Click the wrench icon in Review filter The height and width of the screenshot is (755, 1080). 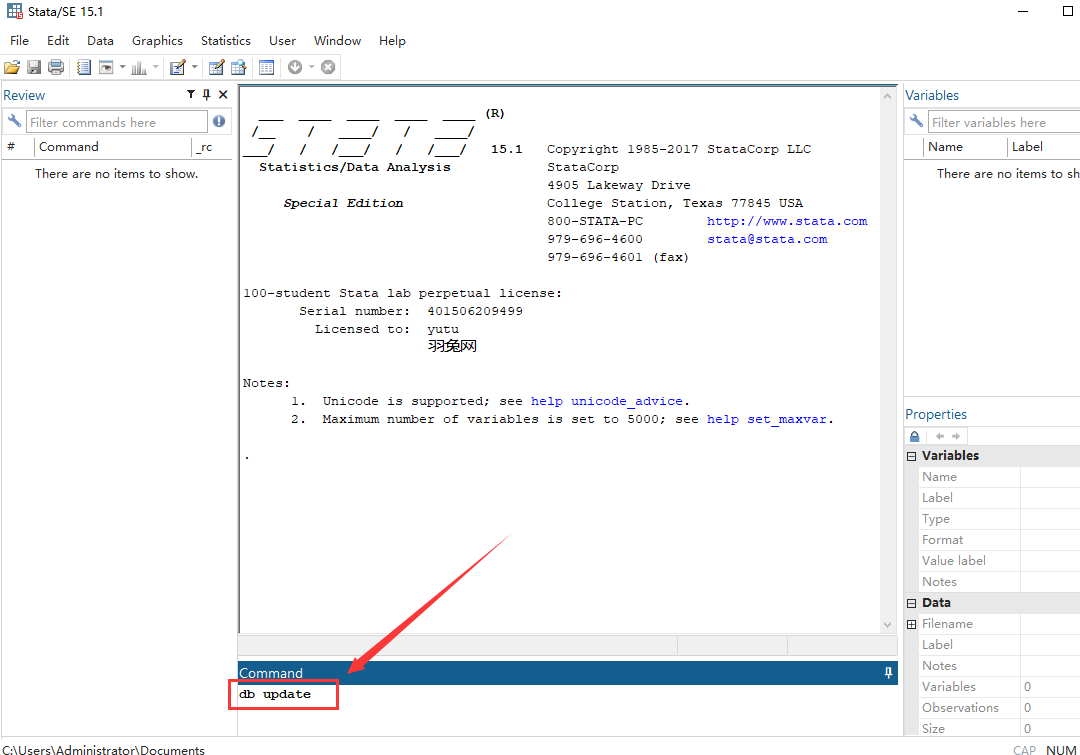(14, 121)
